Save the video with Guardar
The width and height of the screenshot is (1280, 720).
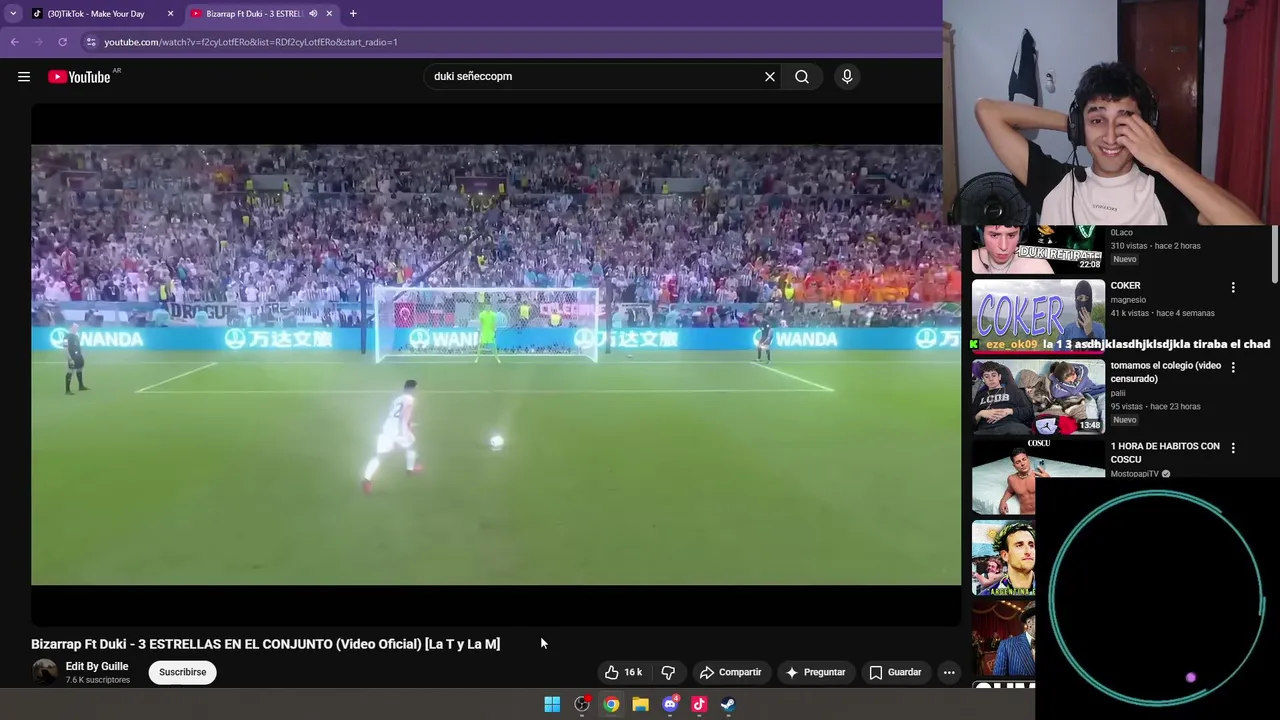[x=895, y=672]
